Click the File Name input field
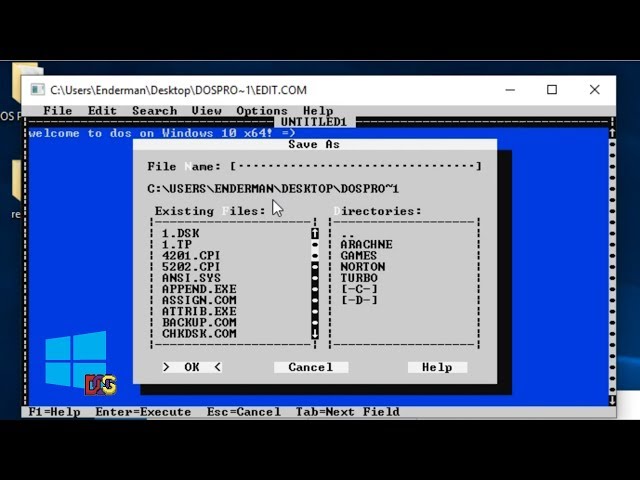Screen dimensions: 640x480 click(356, 166)
